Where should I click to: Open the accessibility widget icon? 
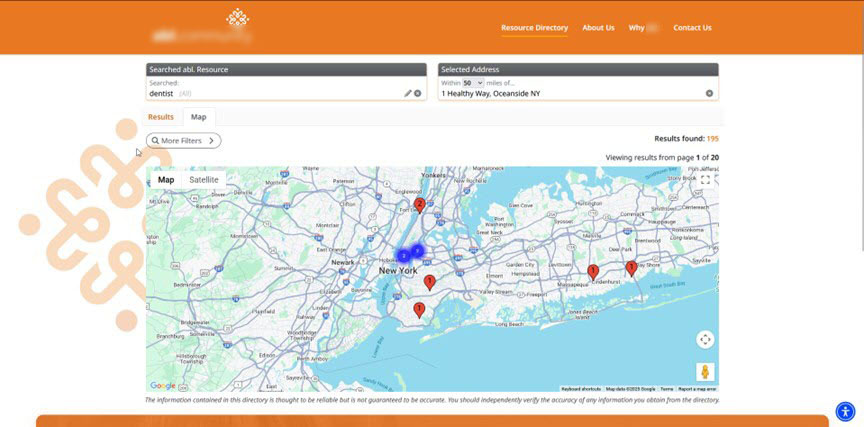pos(844,410)
